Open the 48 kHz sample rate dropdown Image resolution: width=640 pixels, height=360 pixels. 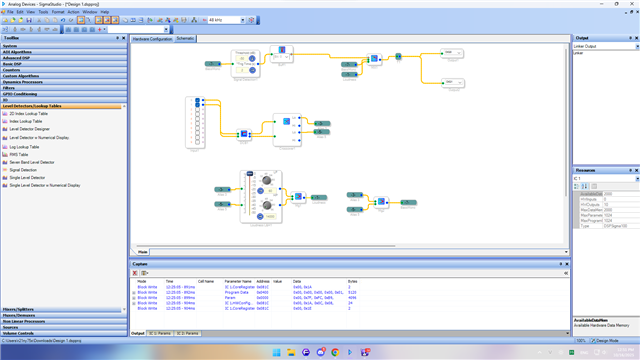coord(242,20)
